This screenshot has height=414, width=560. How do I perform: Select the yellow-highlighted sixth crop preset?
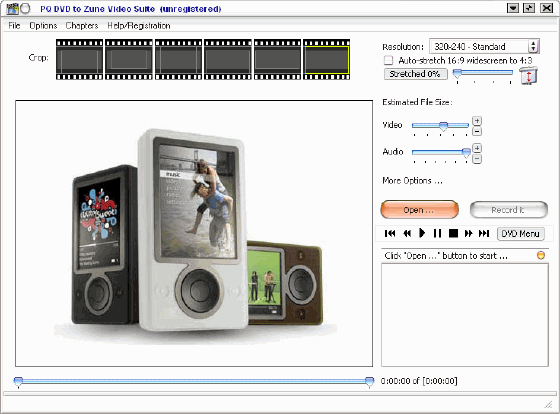(326, 59)
